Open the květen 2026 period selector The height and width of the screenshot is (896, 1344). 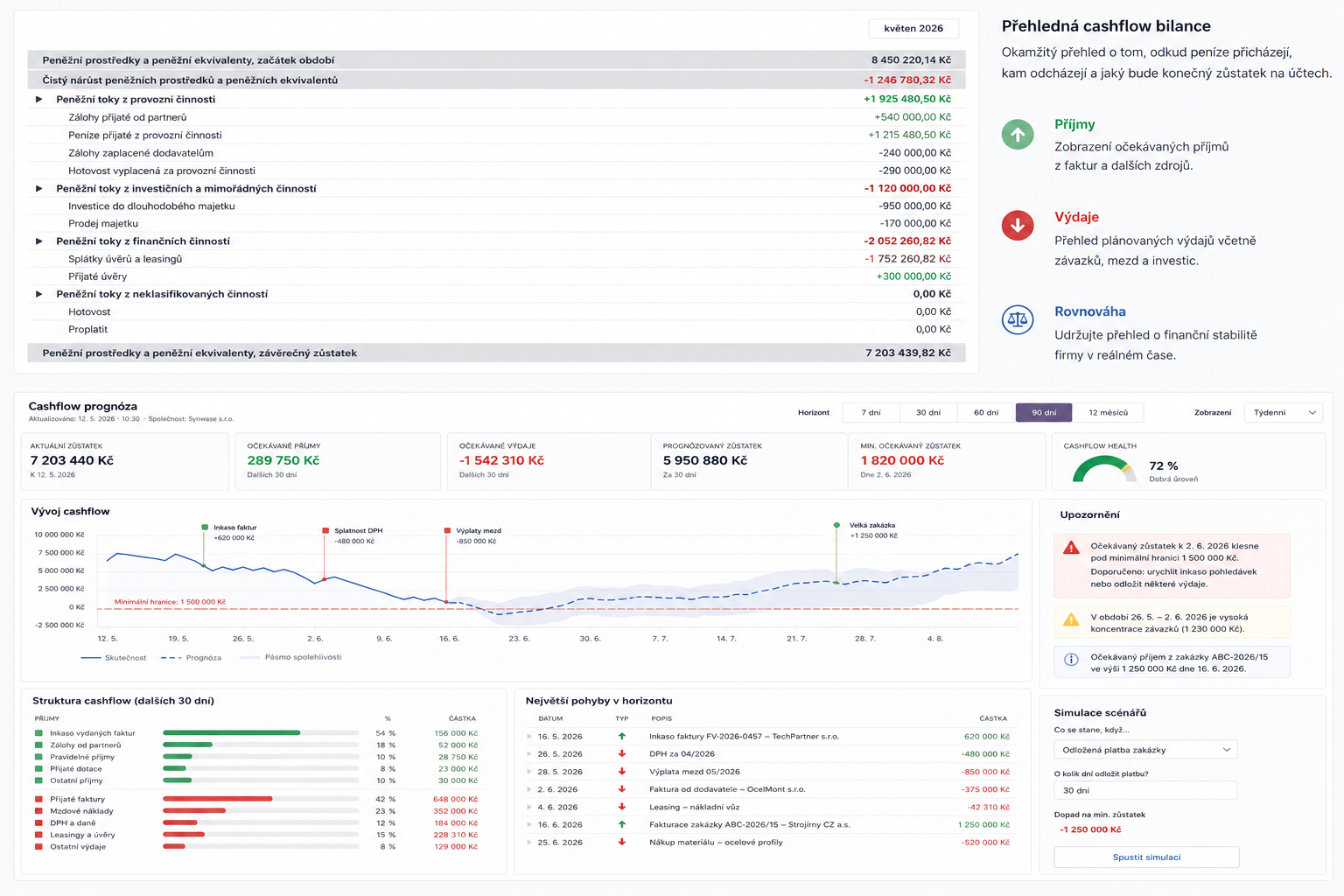point(913,29)
